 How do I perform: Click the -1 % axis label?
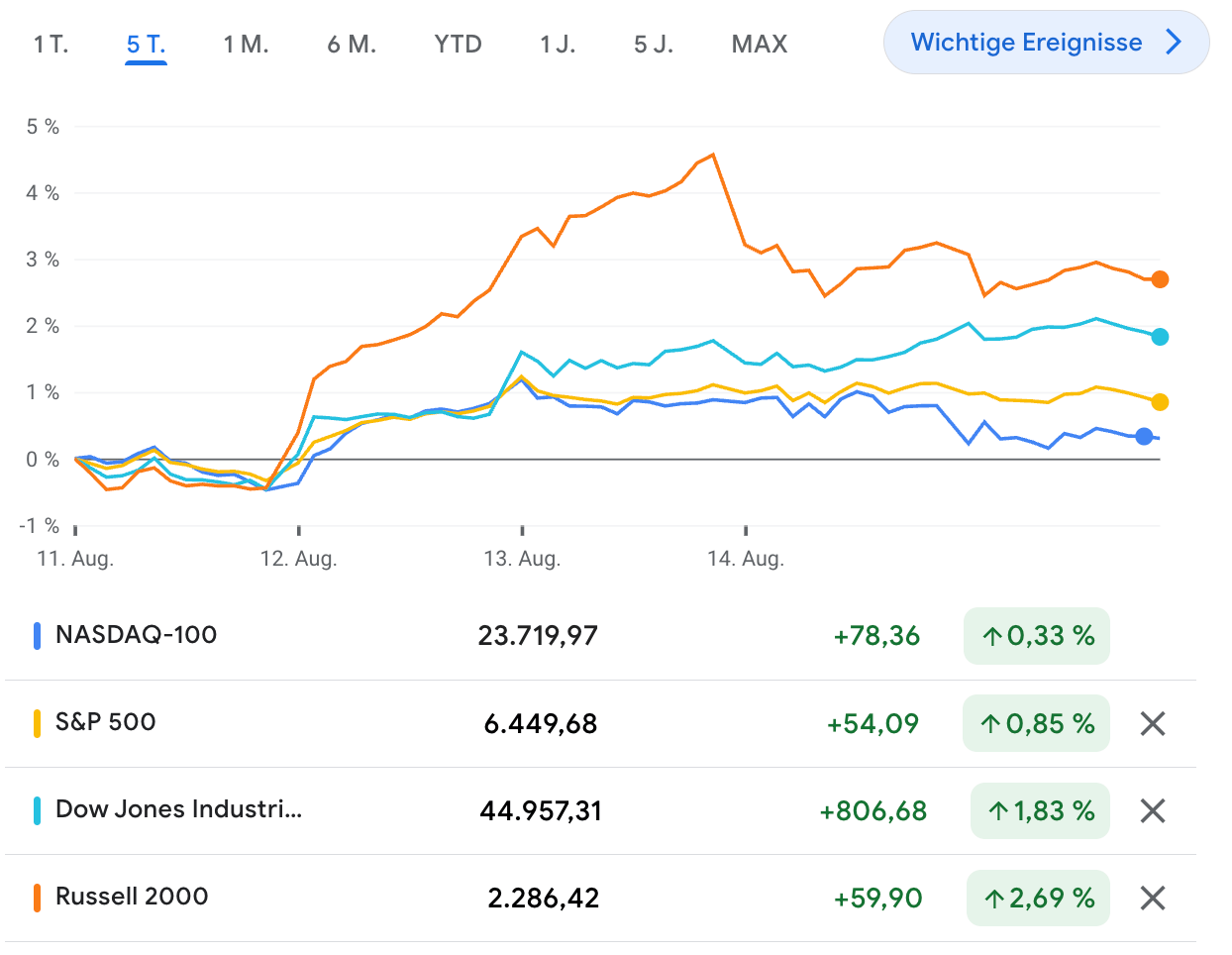[40, 526]
